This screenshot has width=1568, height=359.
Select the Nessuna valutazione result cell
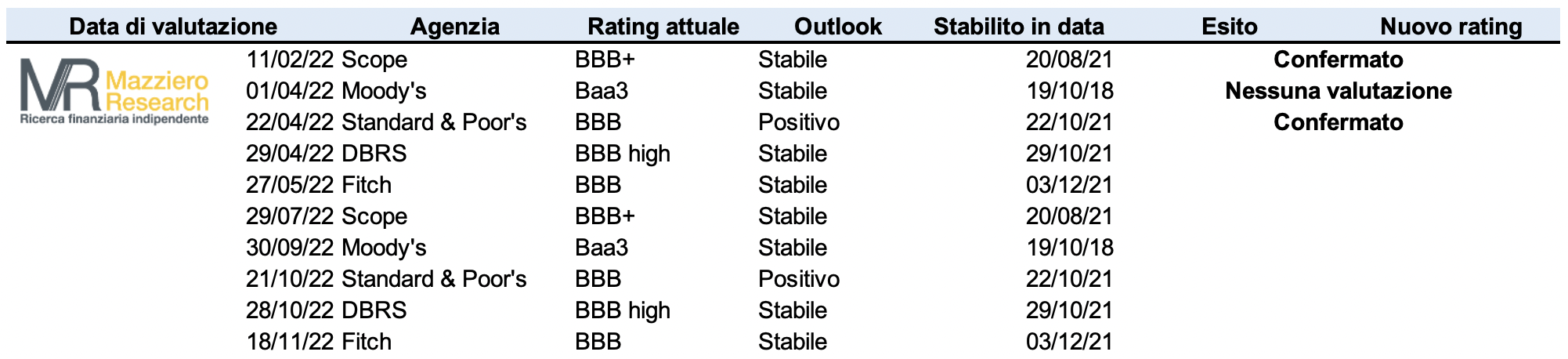tap(1339, 91)
